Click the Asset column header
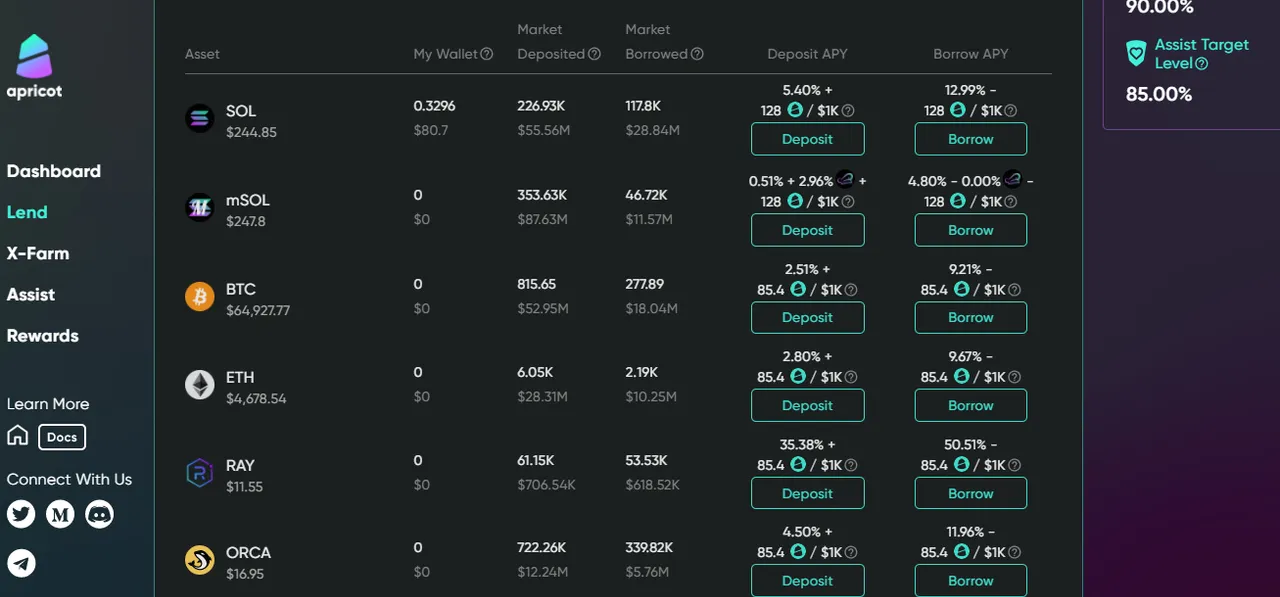This screenshot has height=597, width=1280. (x=202, y=54)
